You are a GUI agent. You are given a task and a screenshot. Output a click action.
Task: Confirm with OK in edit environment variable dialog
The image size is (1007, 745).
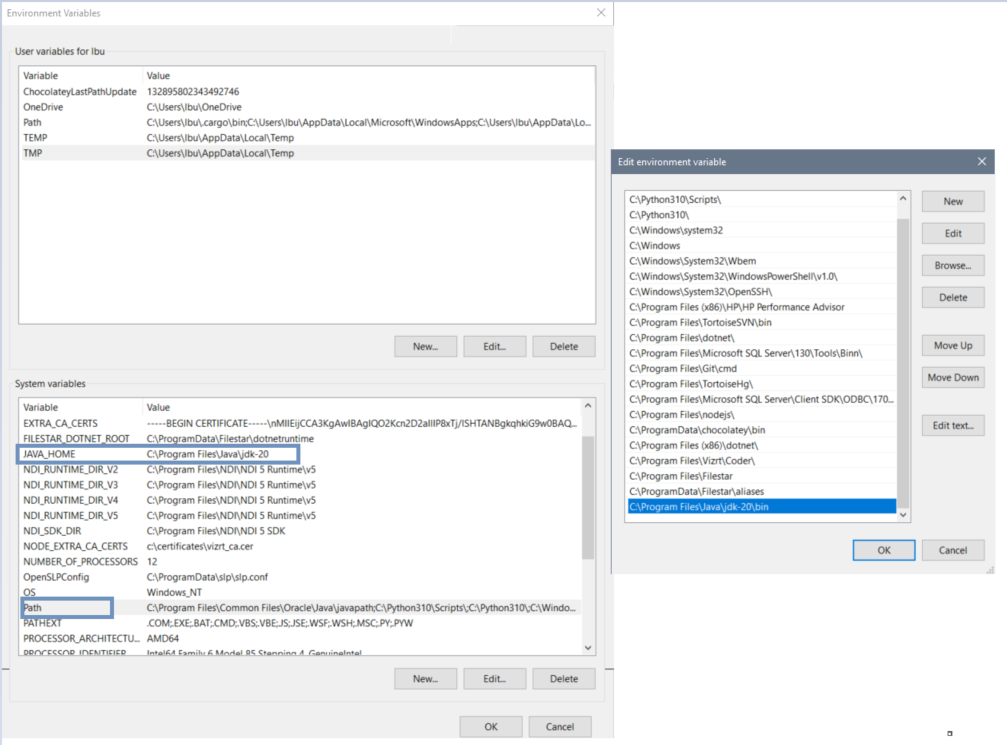[x=883, y=550]
